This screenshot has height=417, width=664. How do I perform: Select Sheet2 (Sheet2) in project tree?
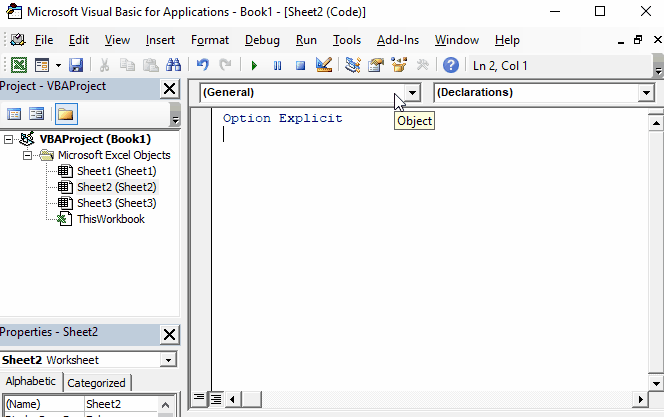pos(116,187)
